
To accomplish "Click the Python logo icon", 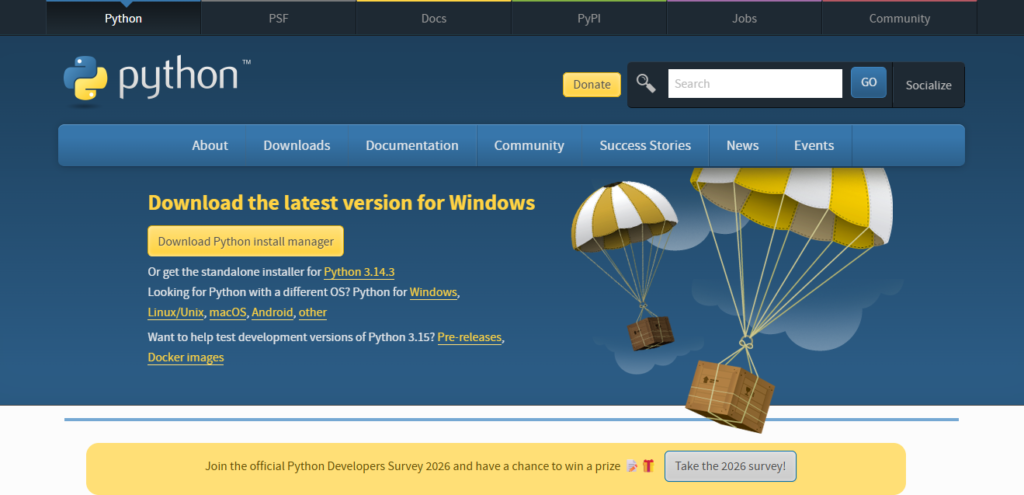I will 85,81.
